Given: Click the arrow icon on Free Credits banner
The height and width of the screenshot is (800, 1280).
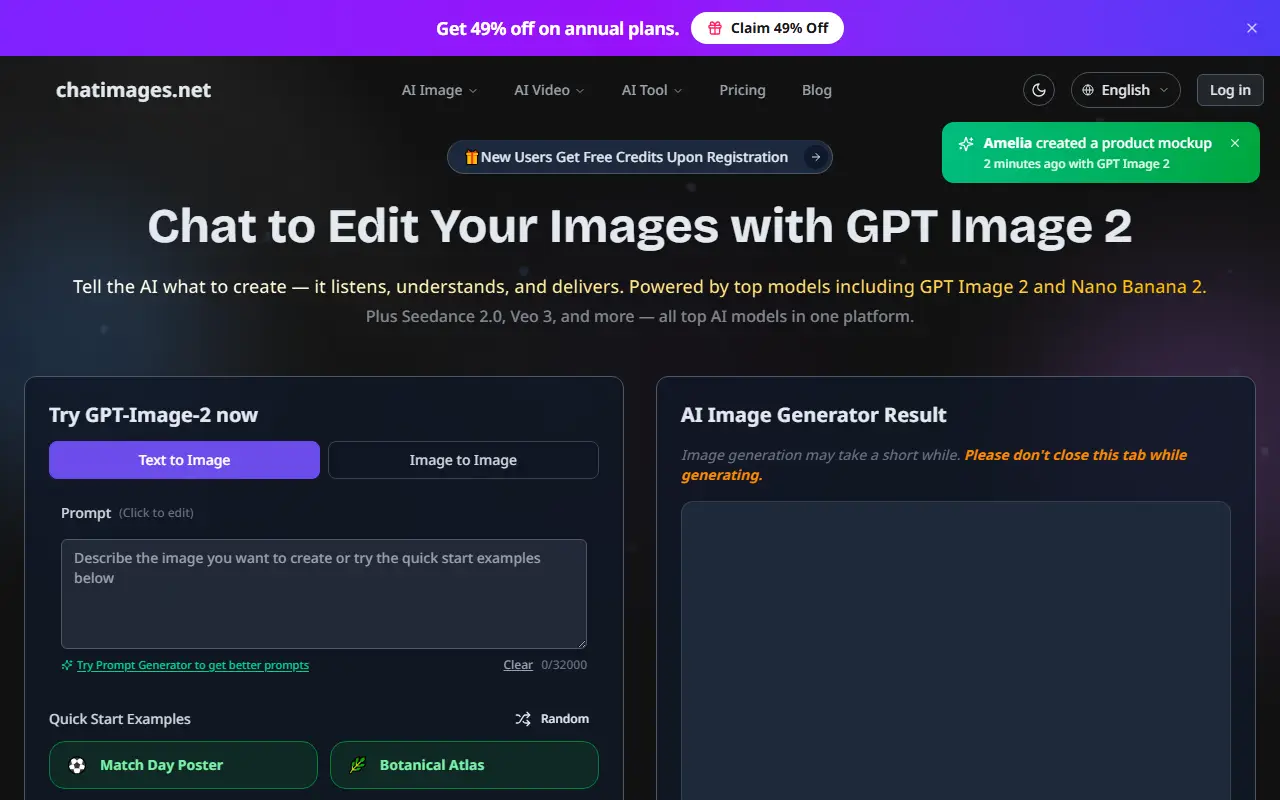Looking at the screenshot, I should 816,157.
